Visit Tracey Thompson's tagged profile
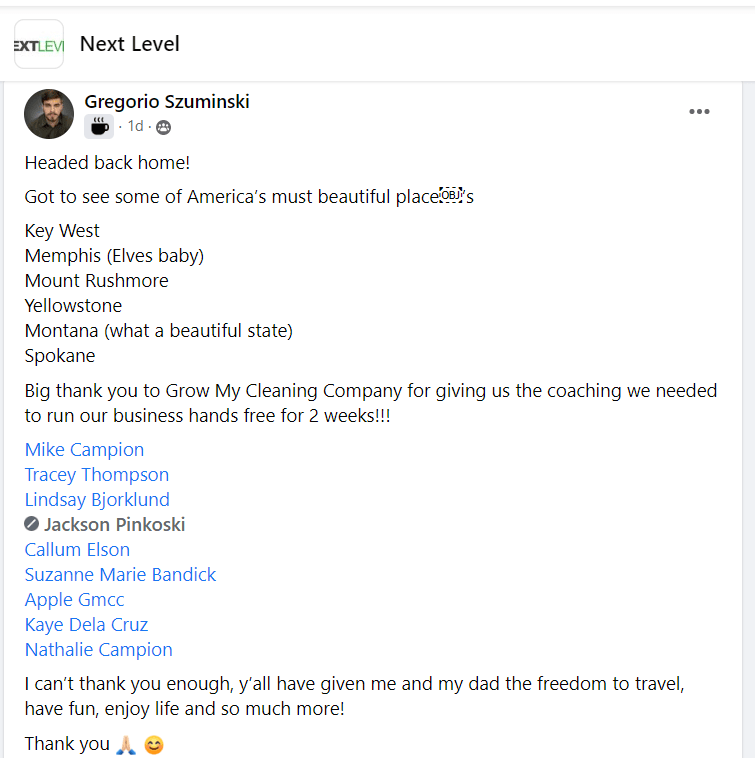Viewport: 755px width, 758px height. [97, 475]
